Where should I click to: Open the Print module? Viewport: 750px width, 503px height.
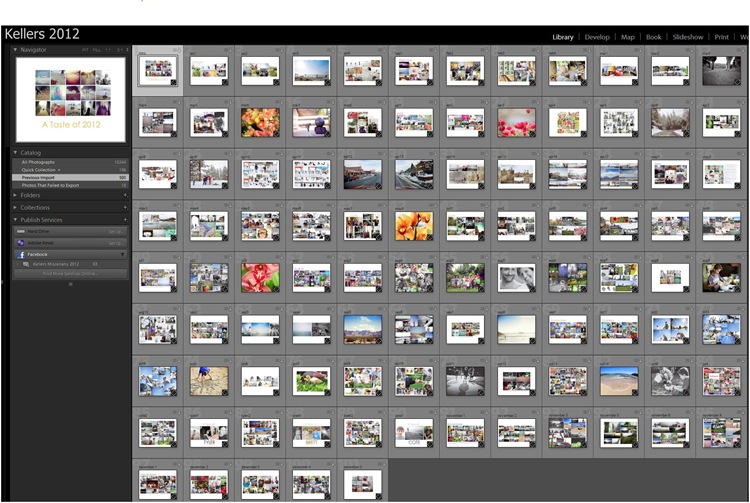tap(721, 37)
